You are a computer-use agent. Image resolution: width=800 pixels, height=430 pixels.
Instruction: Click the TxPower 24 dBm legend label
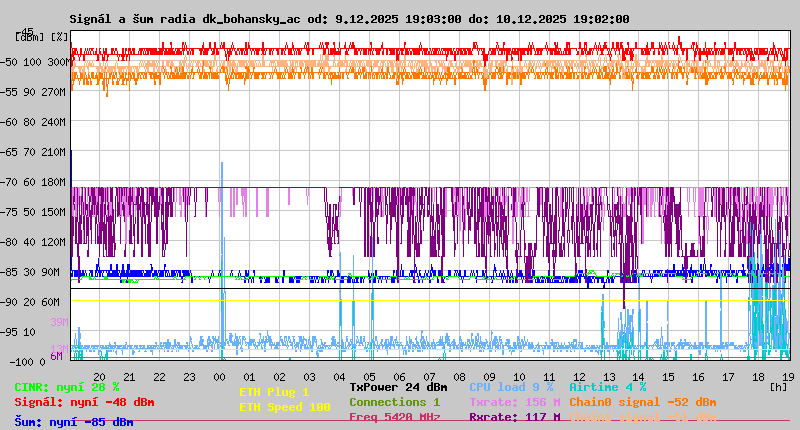(x=398, y=387)
